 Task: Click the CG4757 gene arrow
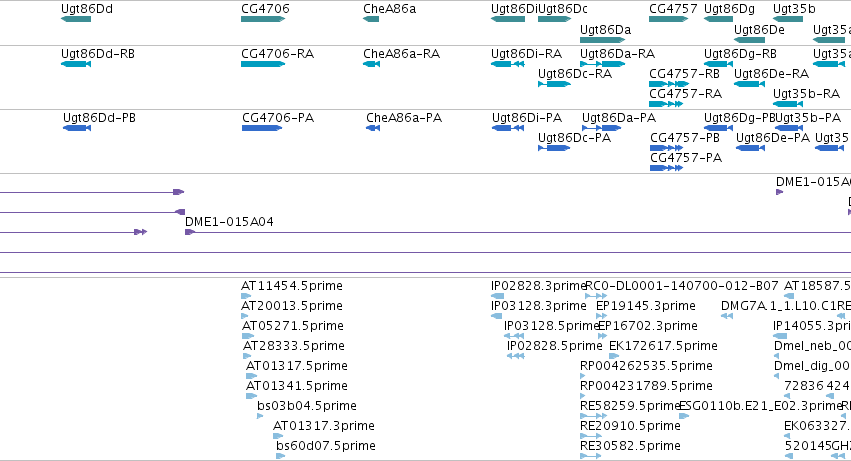669,19
